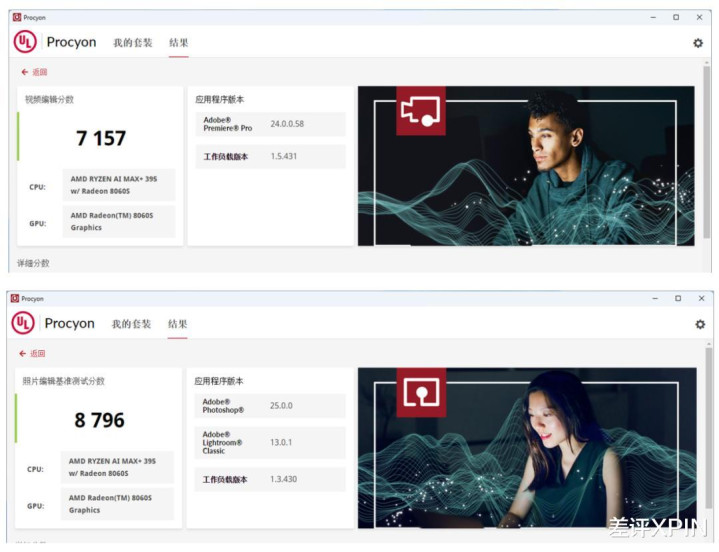Click title-bar Procyon app icon in top window
Screen dimensions: 719x552
(17, 17)
